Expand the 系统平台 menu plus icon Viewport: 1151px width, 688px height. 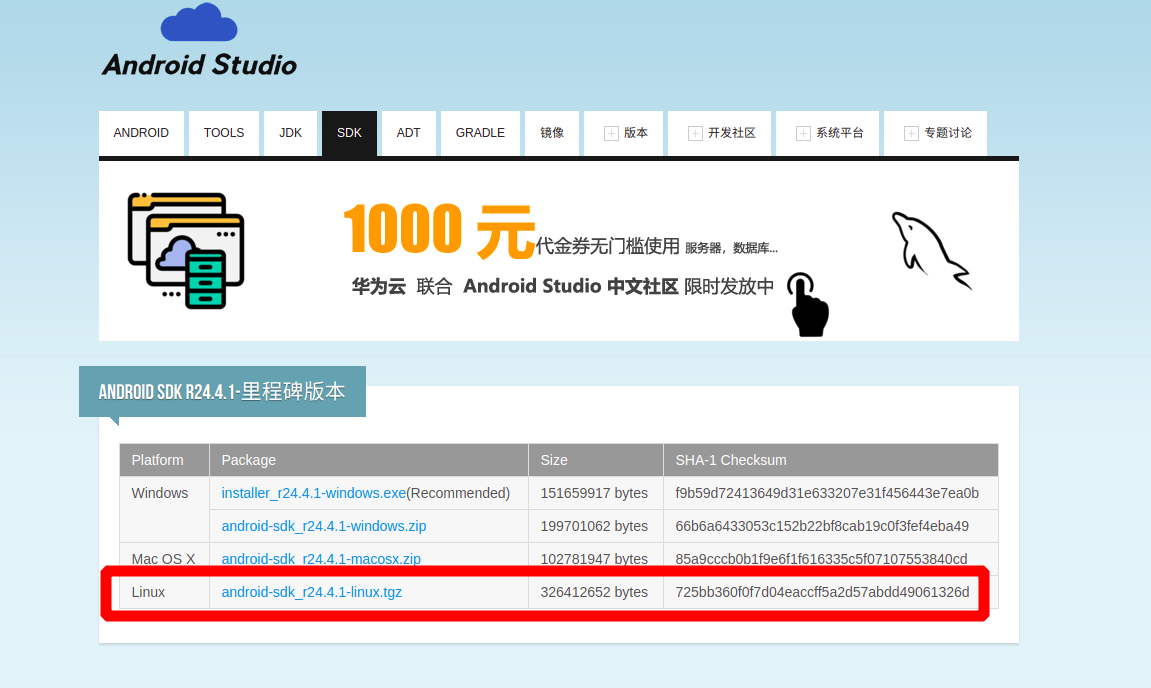click(803, 134)
